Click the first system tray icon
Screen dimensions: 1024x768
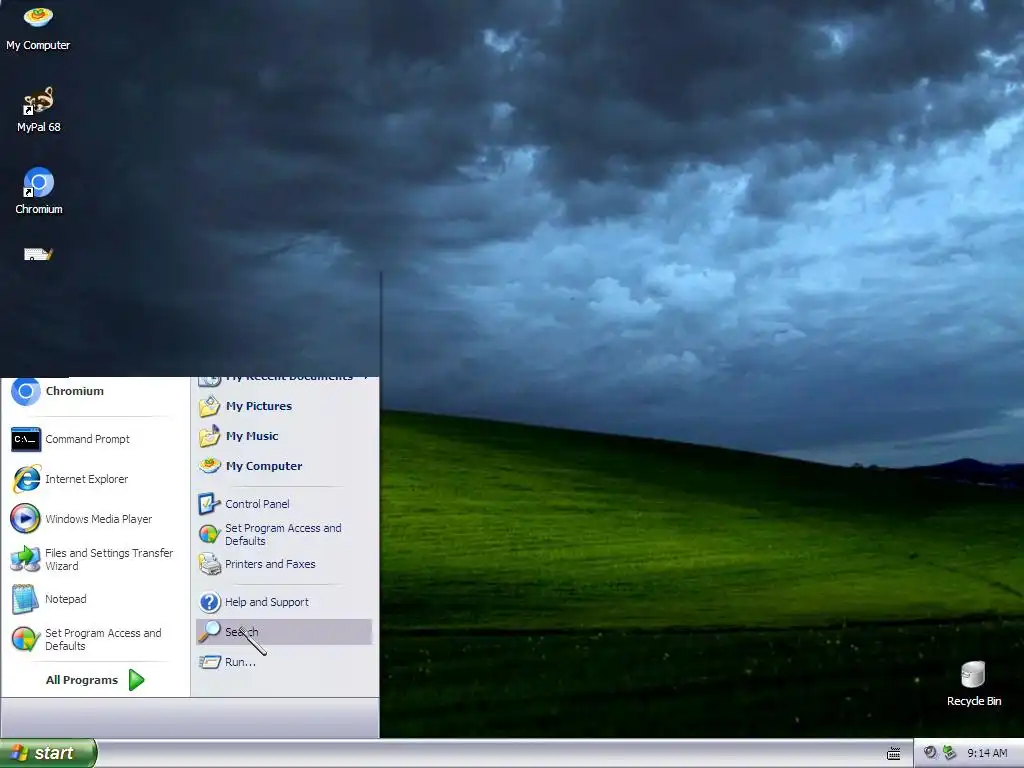930,753
